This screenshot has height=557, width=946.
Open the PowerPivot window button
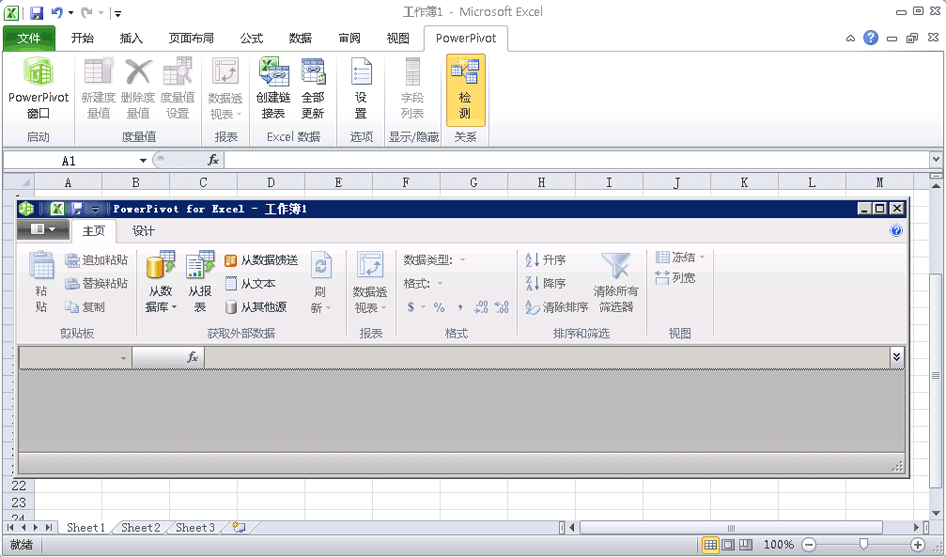(38, 88)
